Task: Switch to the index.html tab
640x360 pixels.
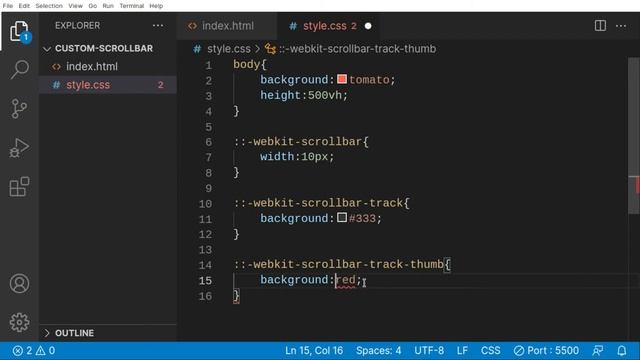Action: click(x=227, y=26)
